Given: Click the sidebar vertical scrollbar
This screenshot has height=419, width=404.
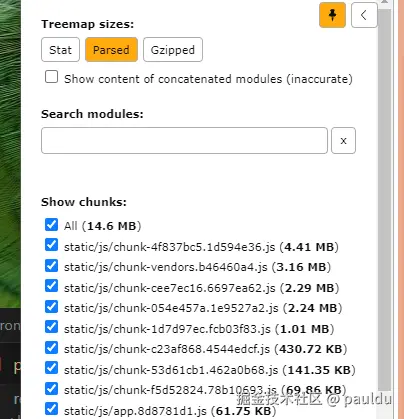Looking at the screenshot, I should pyautogui.click(x=384, y=200).
